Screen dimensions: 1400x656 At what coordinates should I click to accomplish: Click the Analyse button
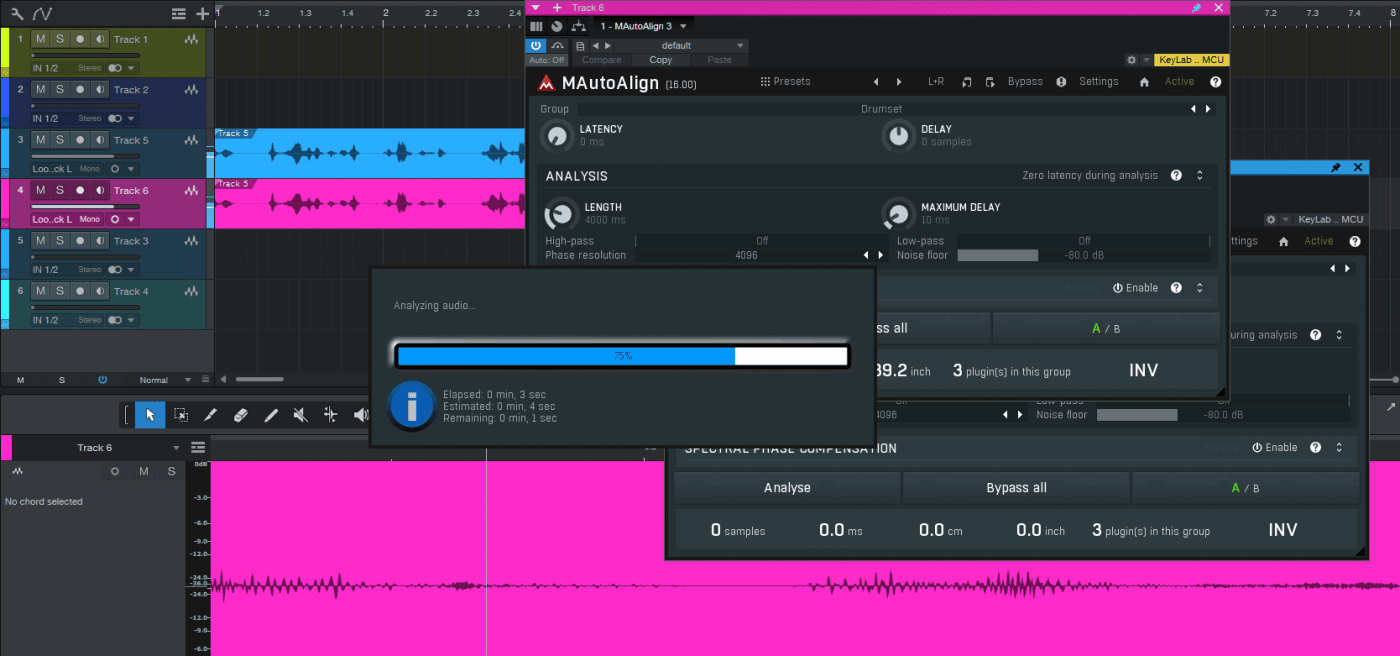(787, 488)
